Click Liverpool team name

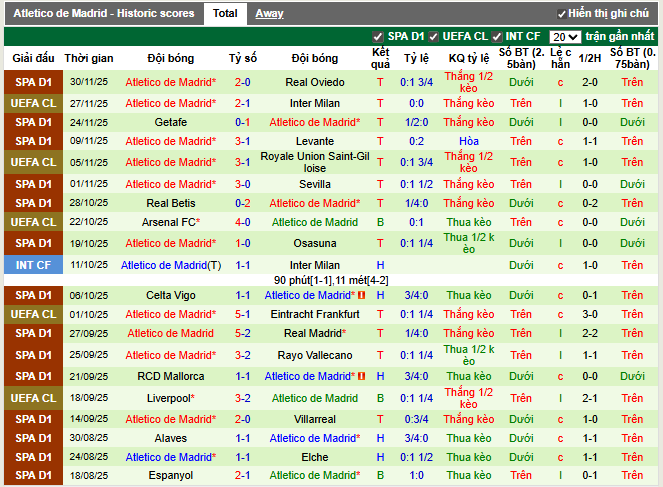(x=171, y=398)
